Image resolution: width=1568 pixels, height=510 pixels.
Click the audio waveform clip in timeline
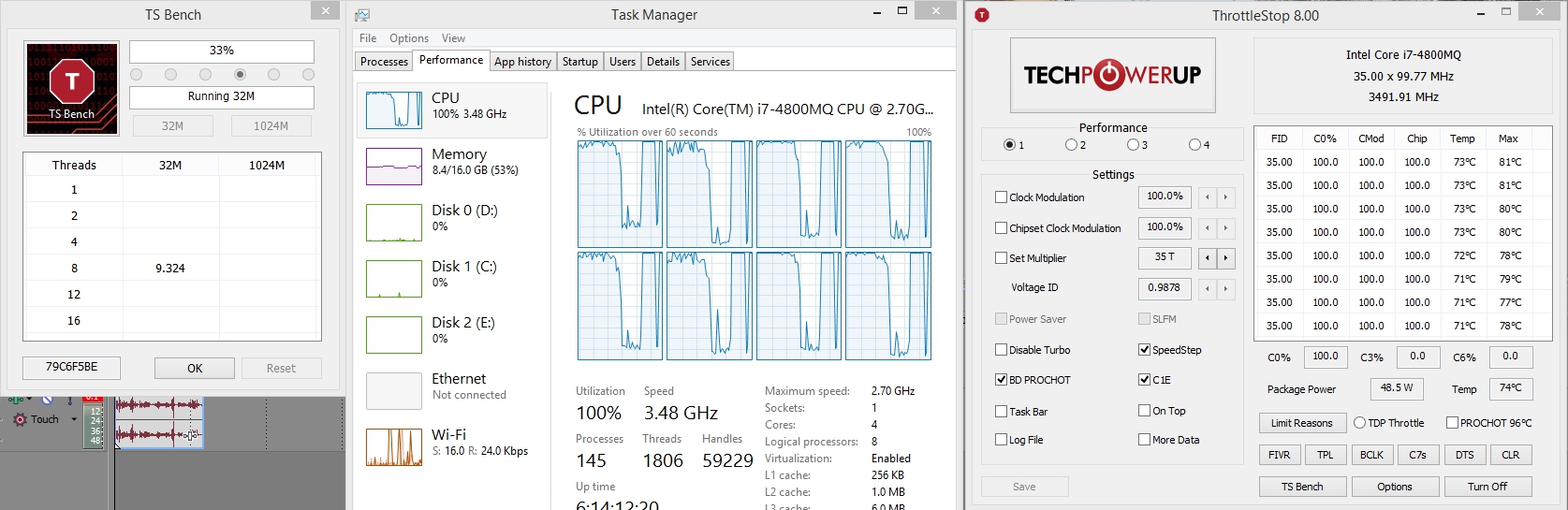pyautogui.click(x=158, y=422)
